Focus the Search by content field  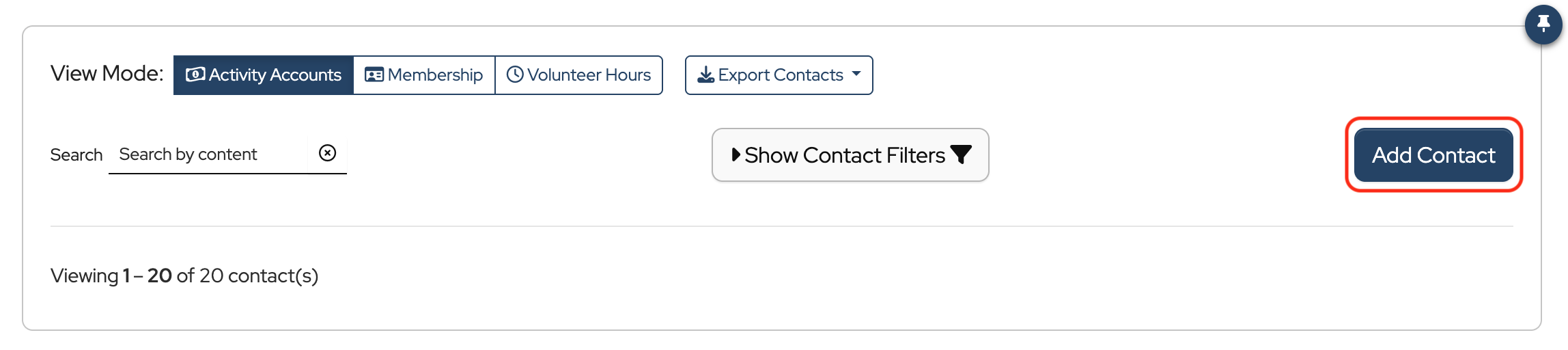pos(208,154)
